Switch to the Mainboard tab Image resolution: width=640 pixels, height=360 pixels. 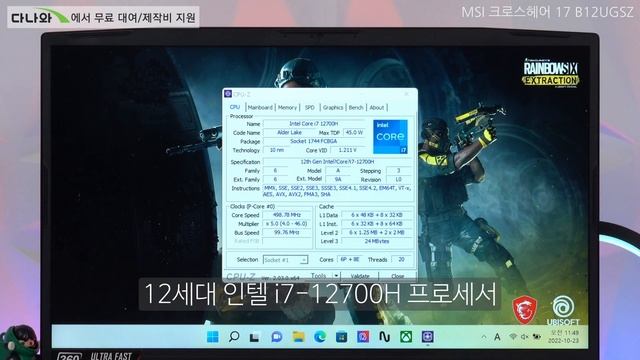[x=260, y=107]
